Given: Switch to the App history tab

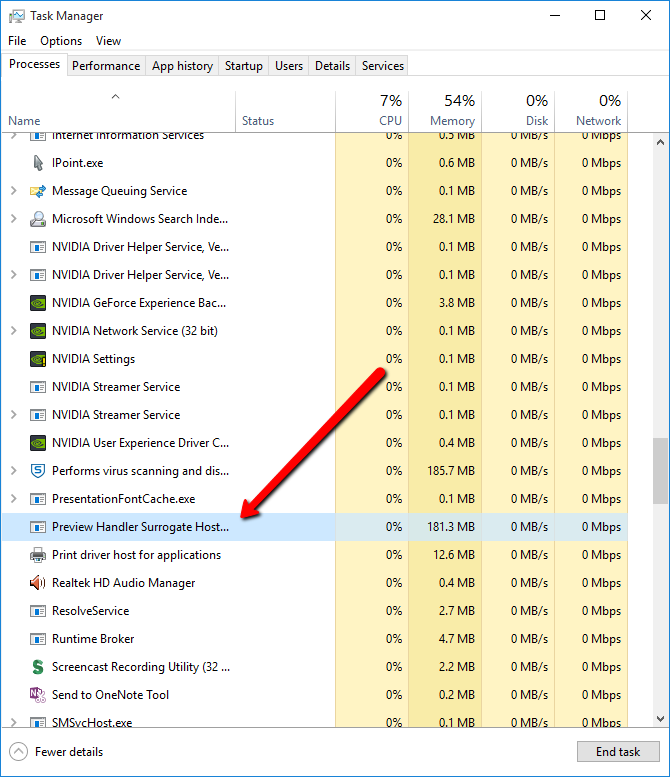Looking at the screenshot, I should tap(182, 66).
